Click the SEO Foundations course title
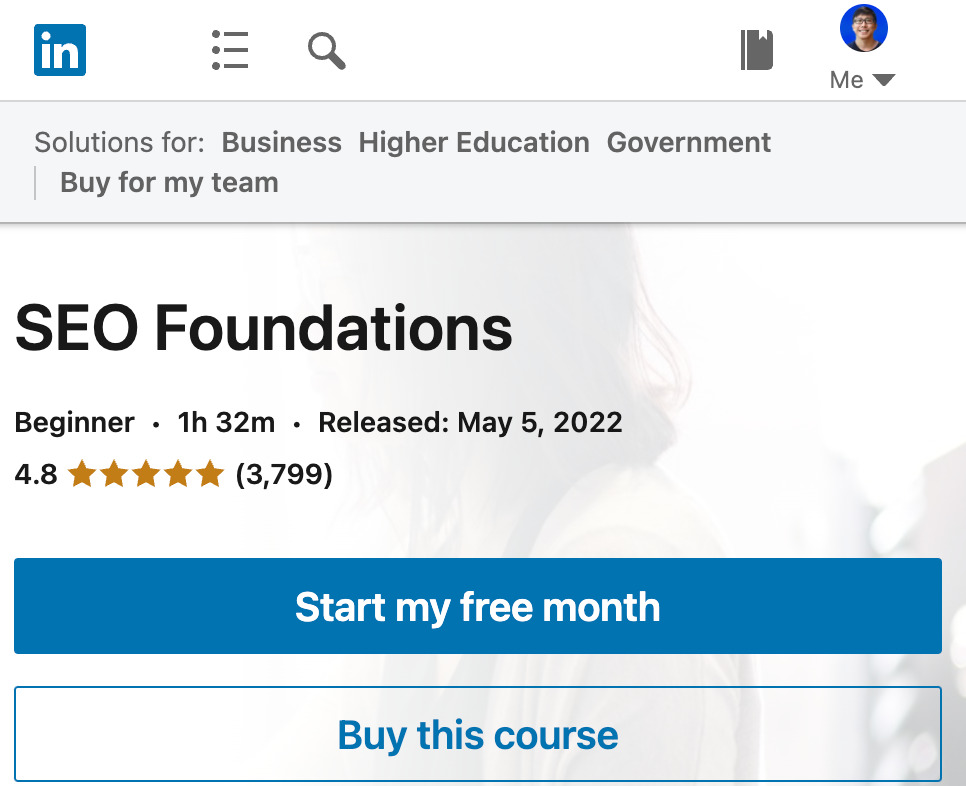Viewport: 966px width, 786px height. [263, 328]
